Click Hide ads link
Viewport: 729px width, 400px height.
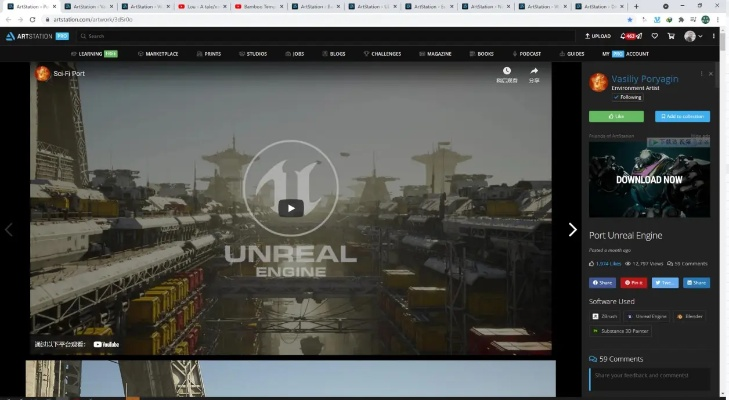700,136
